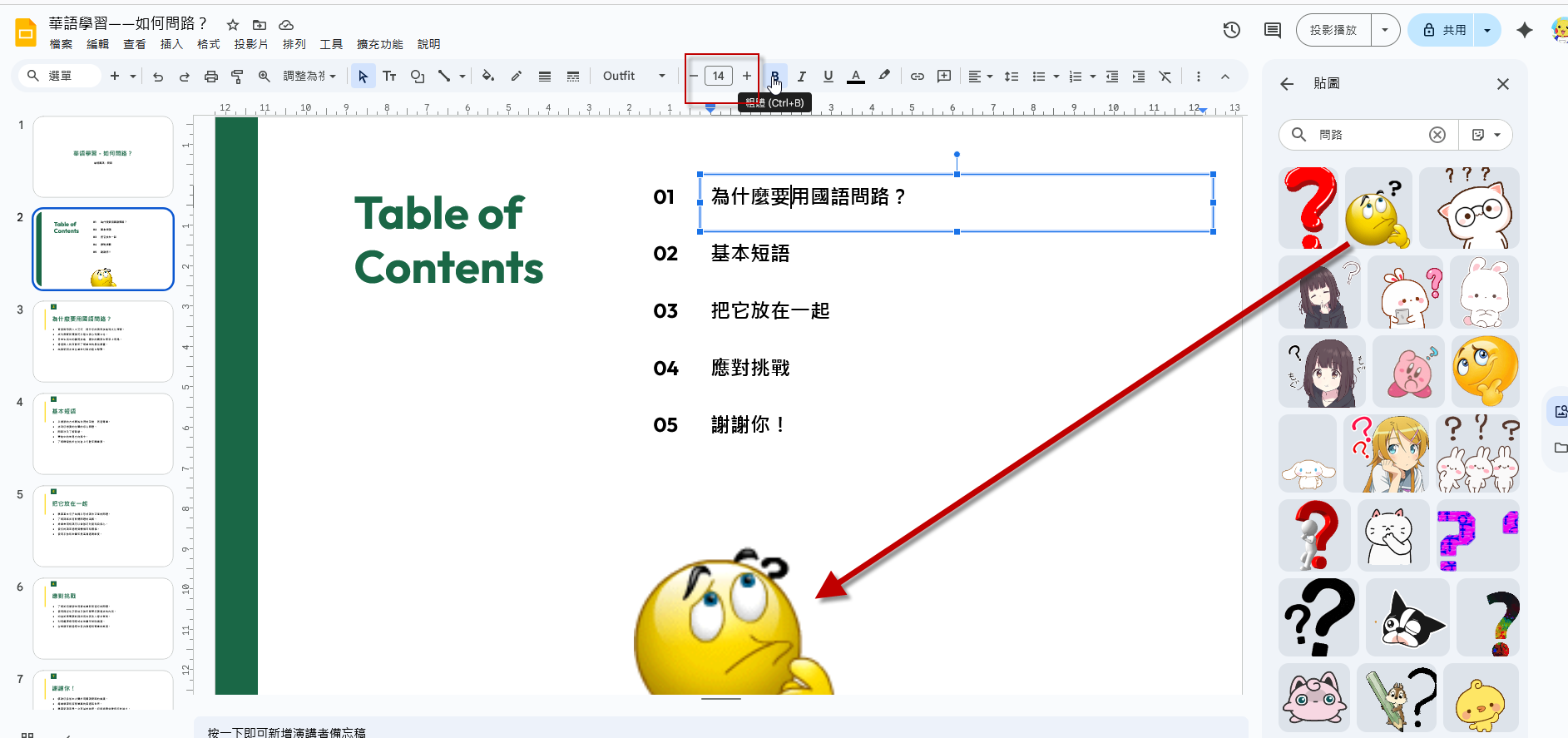The width and height of the screenshot is (1568, 738).
Task: Open the 投影片 menu
Action: [x=251, y=44]
